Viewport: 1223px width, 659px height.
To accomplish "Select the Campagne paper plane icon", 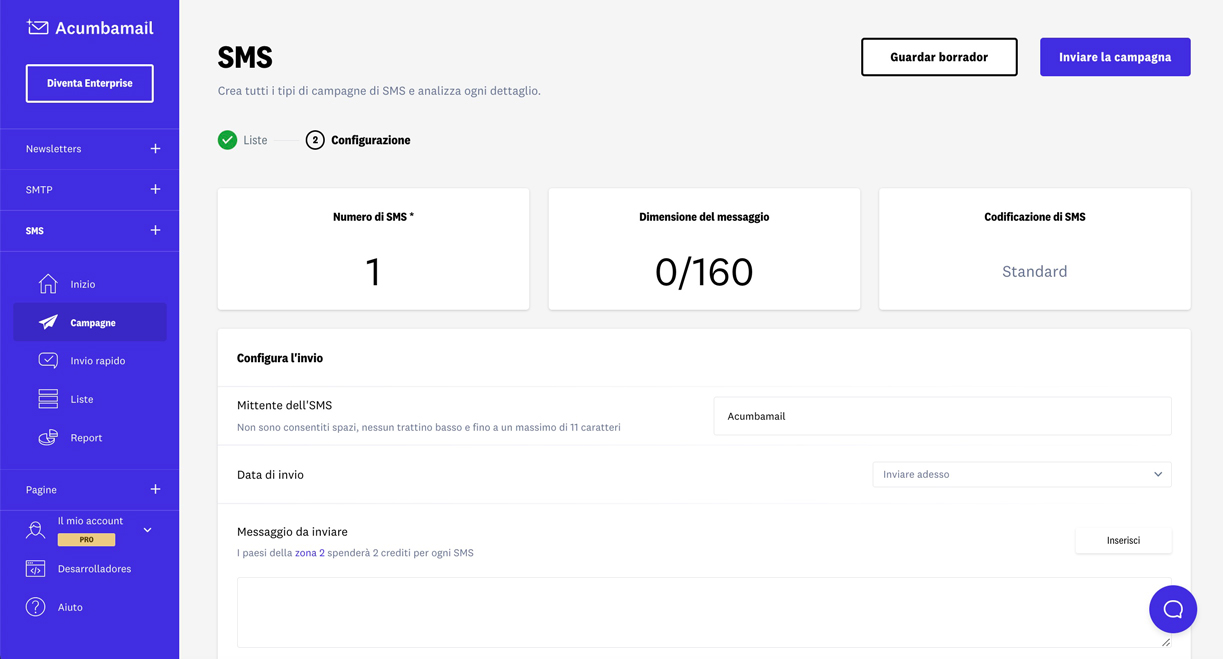I will tap(48, 323).
